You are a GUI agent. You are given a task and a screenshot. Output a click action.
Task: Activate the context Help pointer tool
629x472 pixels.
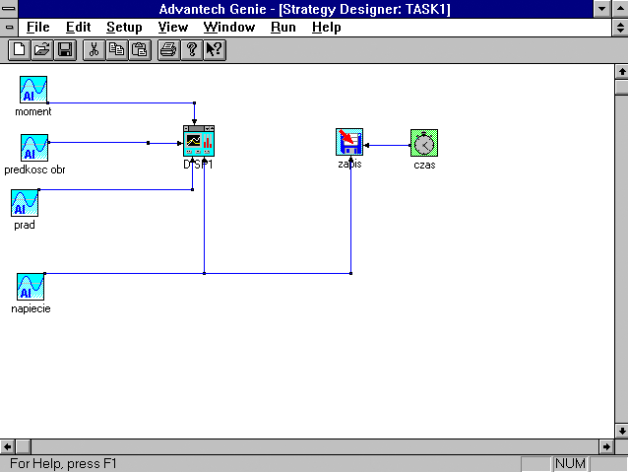pyautogui.click(x=213, y=48)
